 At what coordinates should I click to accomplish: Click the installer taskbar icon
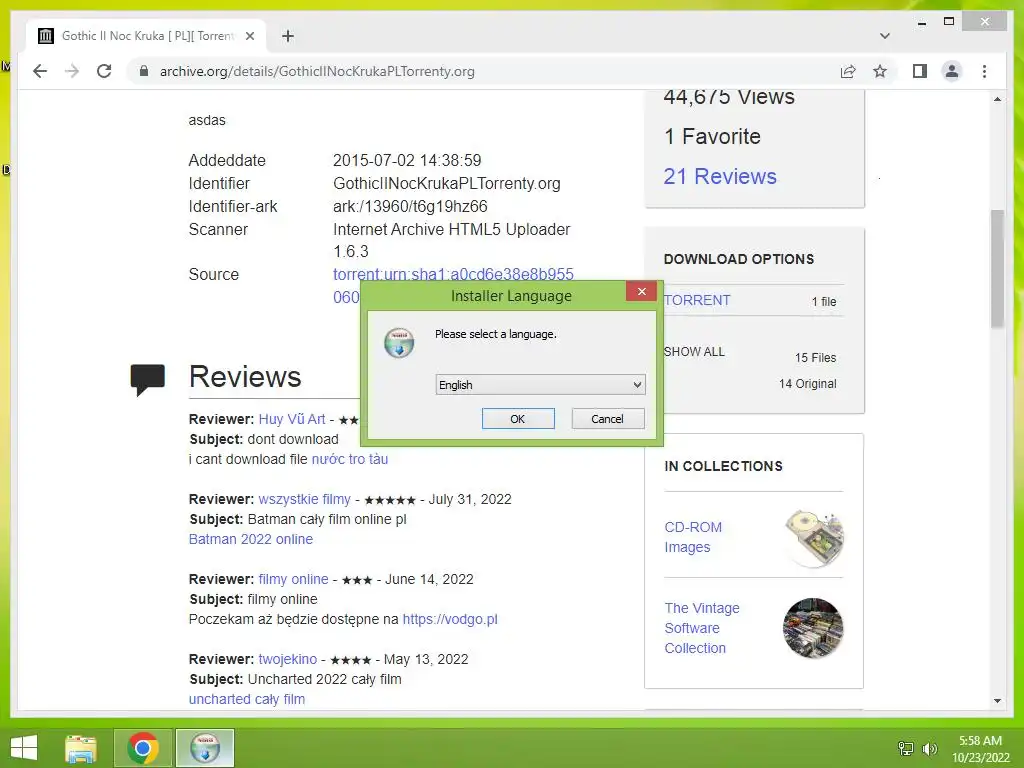pyautogui.click(x=205, y=748)
